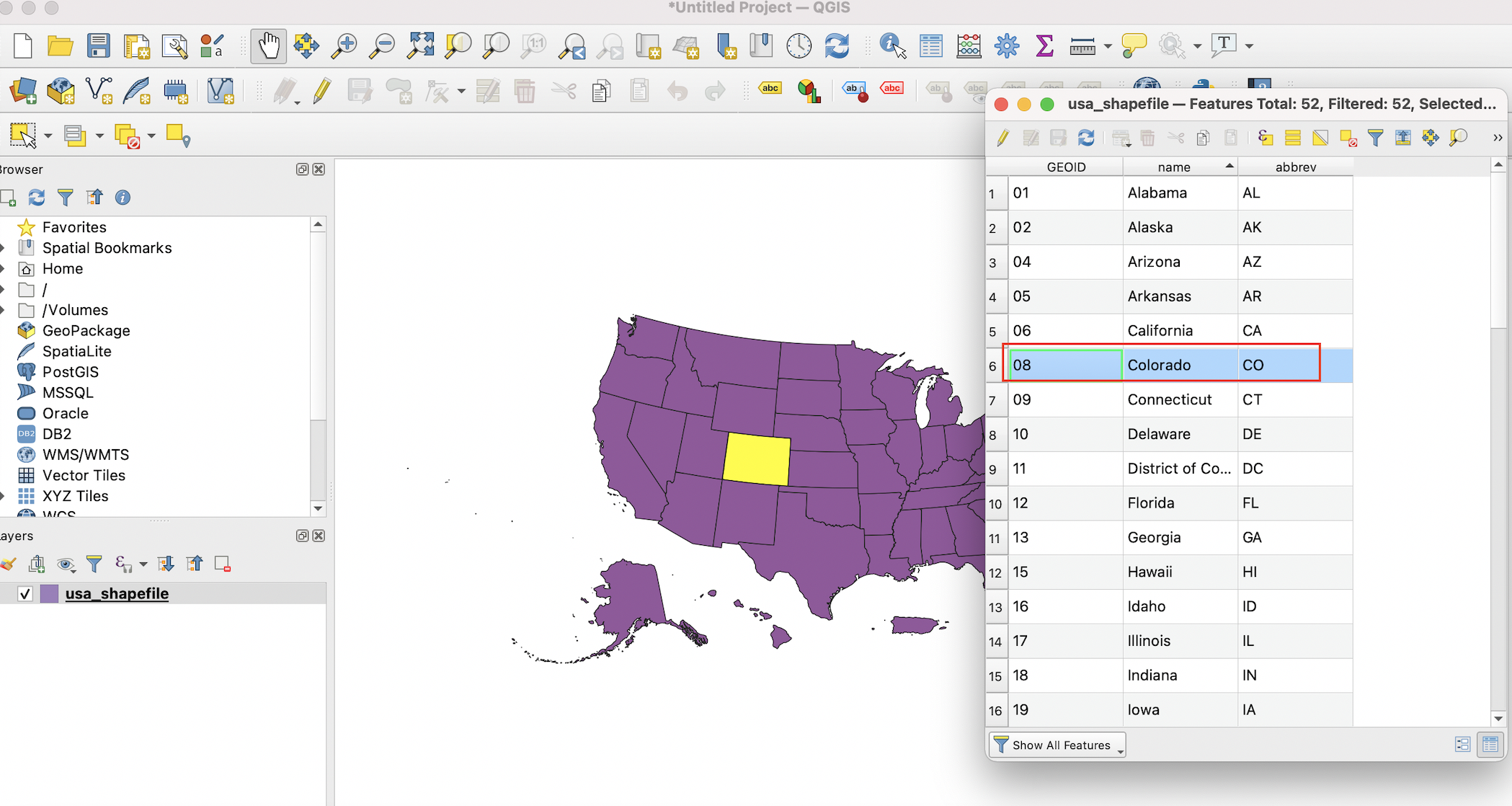This screenshot has width=1512, height=806.
Task: Expand the Select Features tool dropdown arrow
Action: 48,136
